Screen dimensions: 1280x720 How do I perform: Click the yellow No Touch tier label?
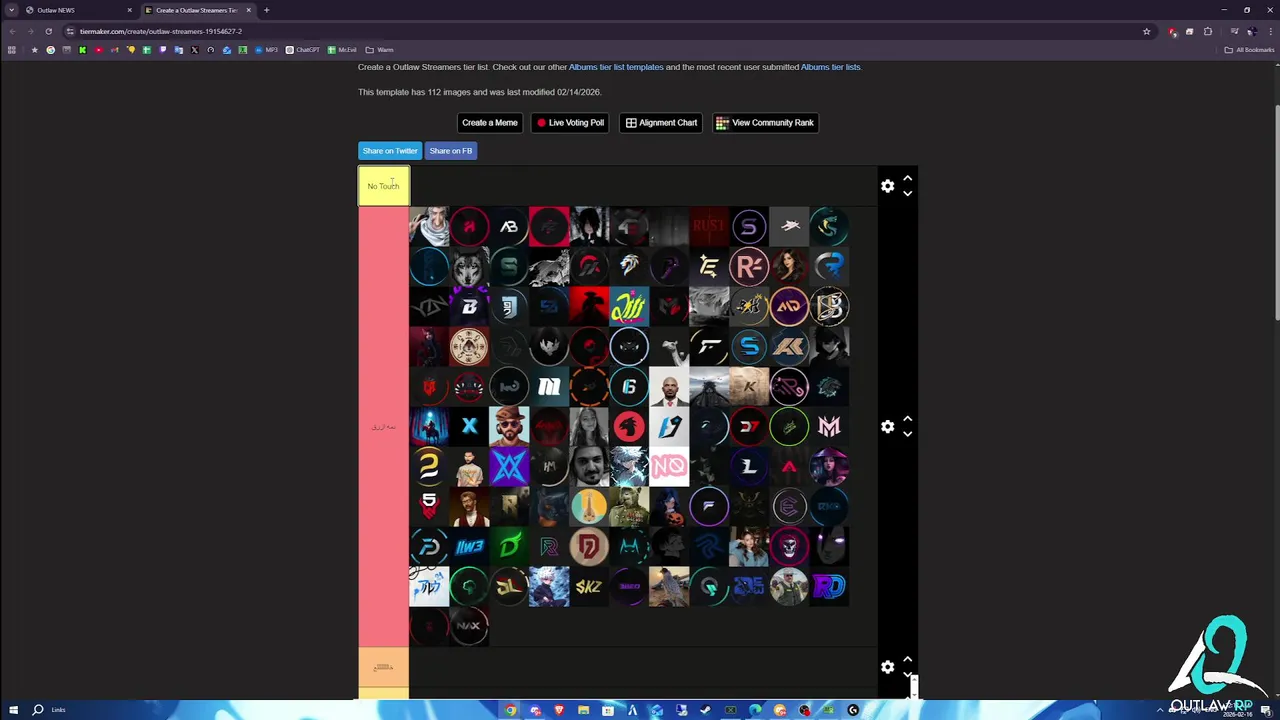383,186
